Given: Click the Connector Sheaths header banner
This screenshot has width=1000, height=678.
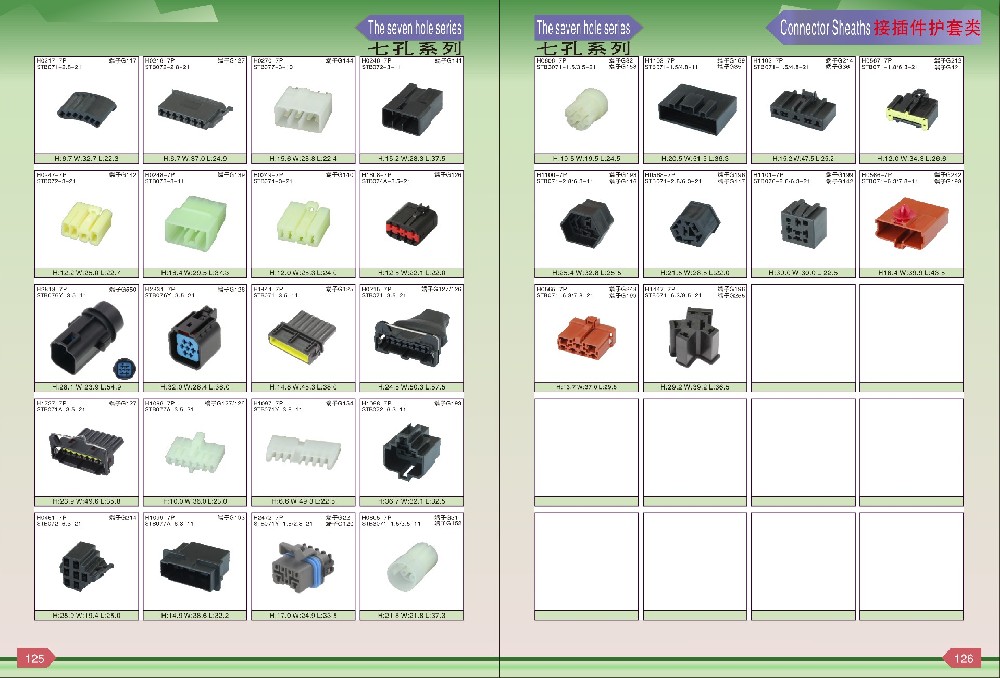Looking at the screenshot, I should click(874, 27).
